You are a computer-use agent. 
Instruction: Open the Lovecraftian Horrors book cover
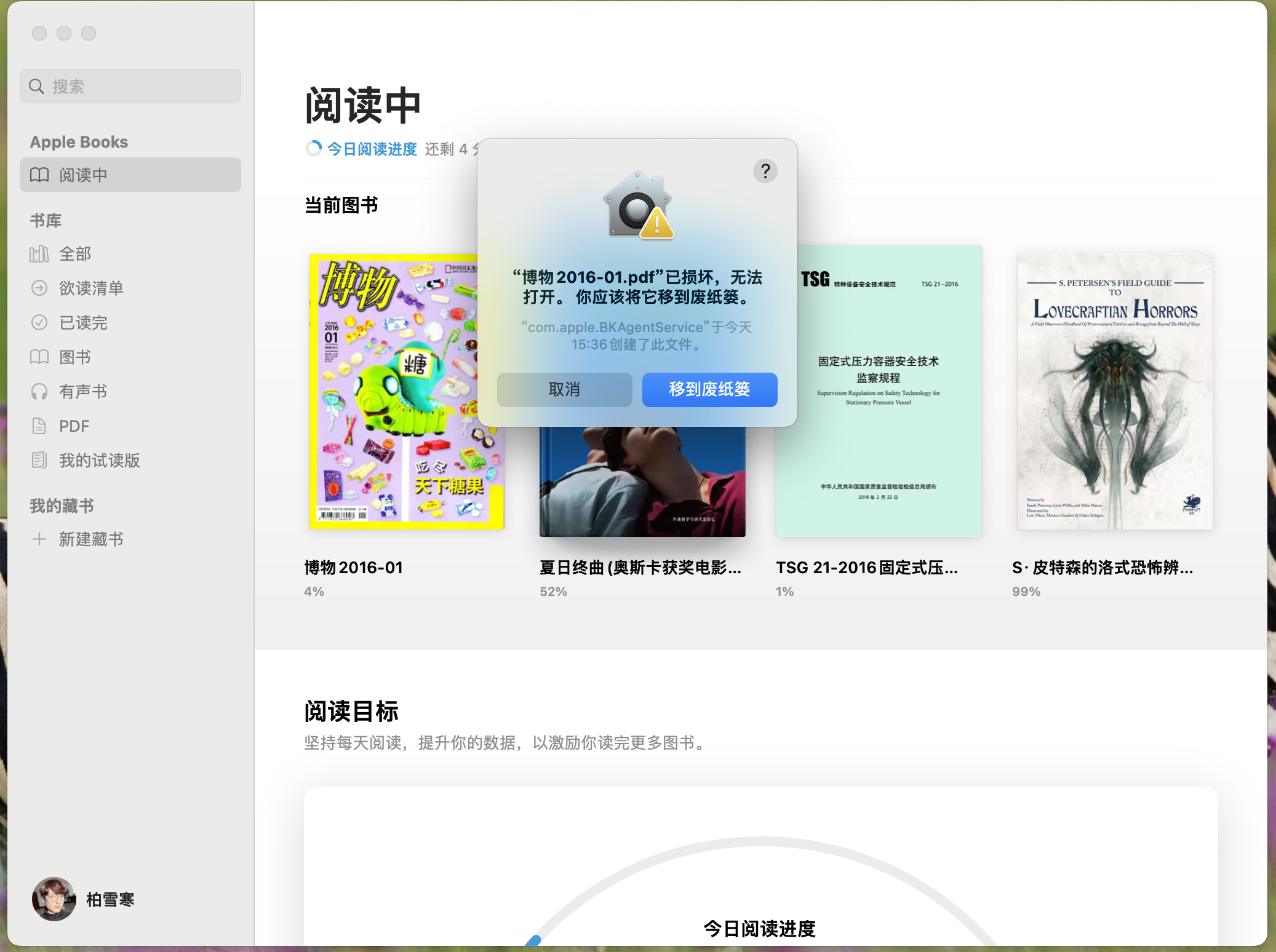(x=1114, y=391)
